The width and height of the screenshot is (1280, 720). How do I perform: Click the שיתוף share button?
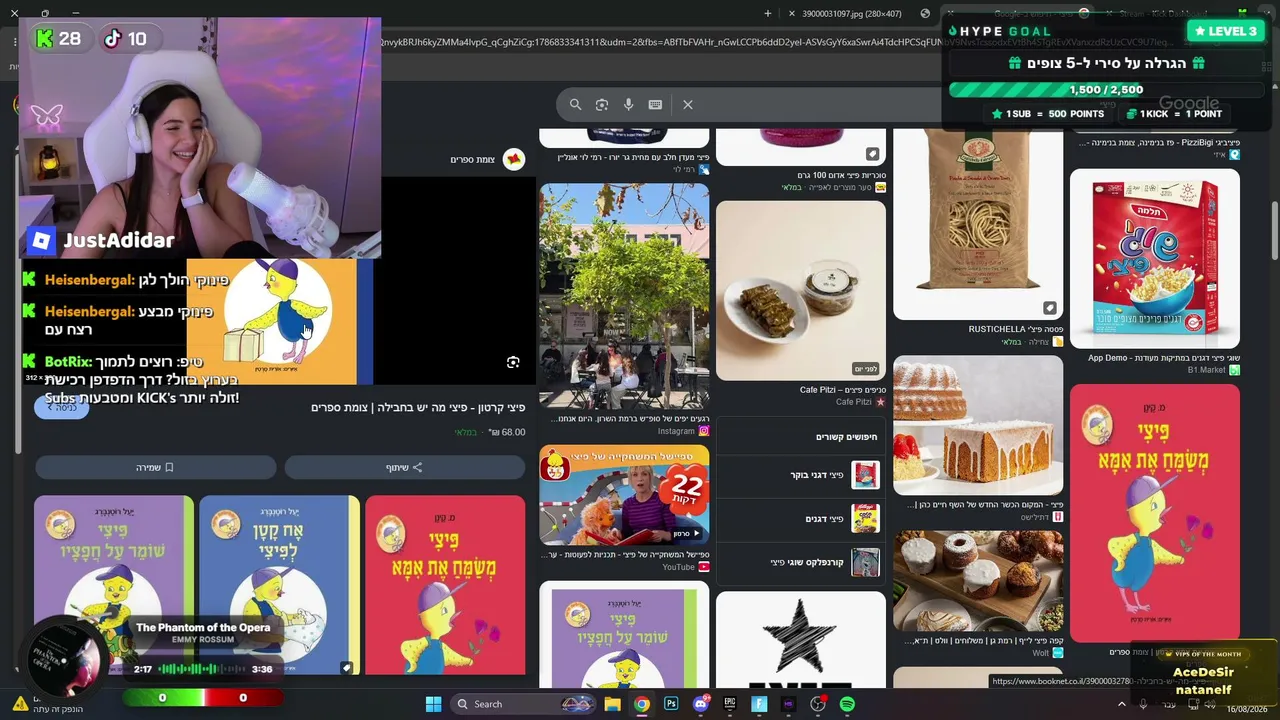(405, 467)
